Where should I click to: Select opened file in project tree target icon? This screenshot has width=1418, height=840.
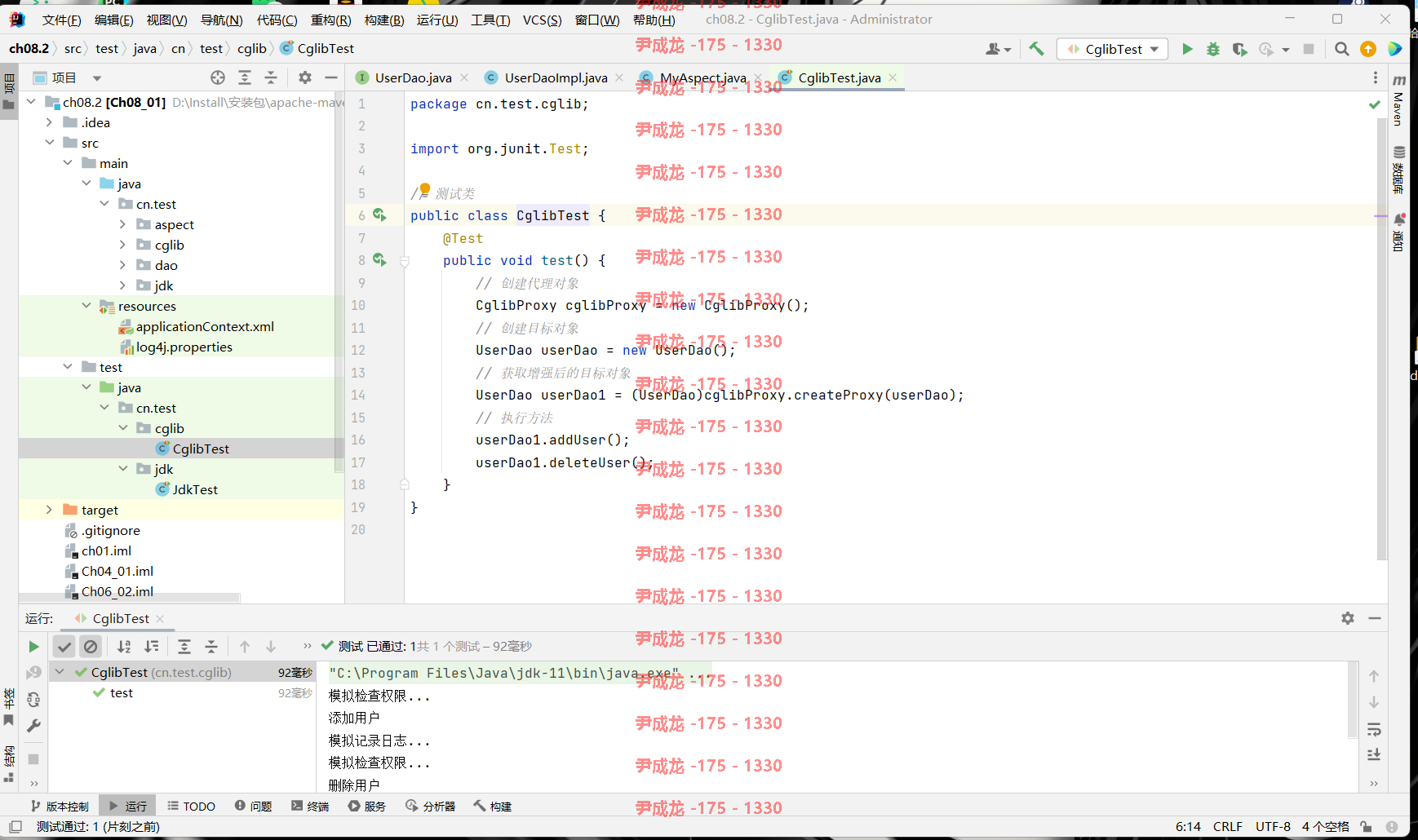(x=218, y=77)
